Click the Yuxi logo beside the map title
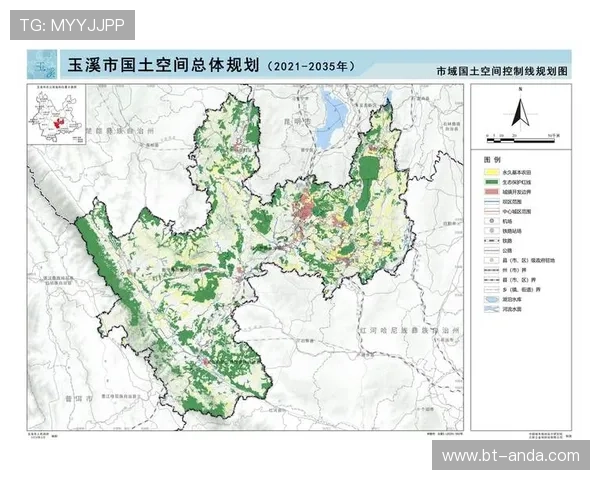Image resolution: width=600 pixels, height=480 pixels. pyautogui.click(x=42, y=67)
